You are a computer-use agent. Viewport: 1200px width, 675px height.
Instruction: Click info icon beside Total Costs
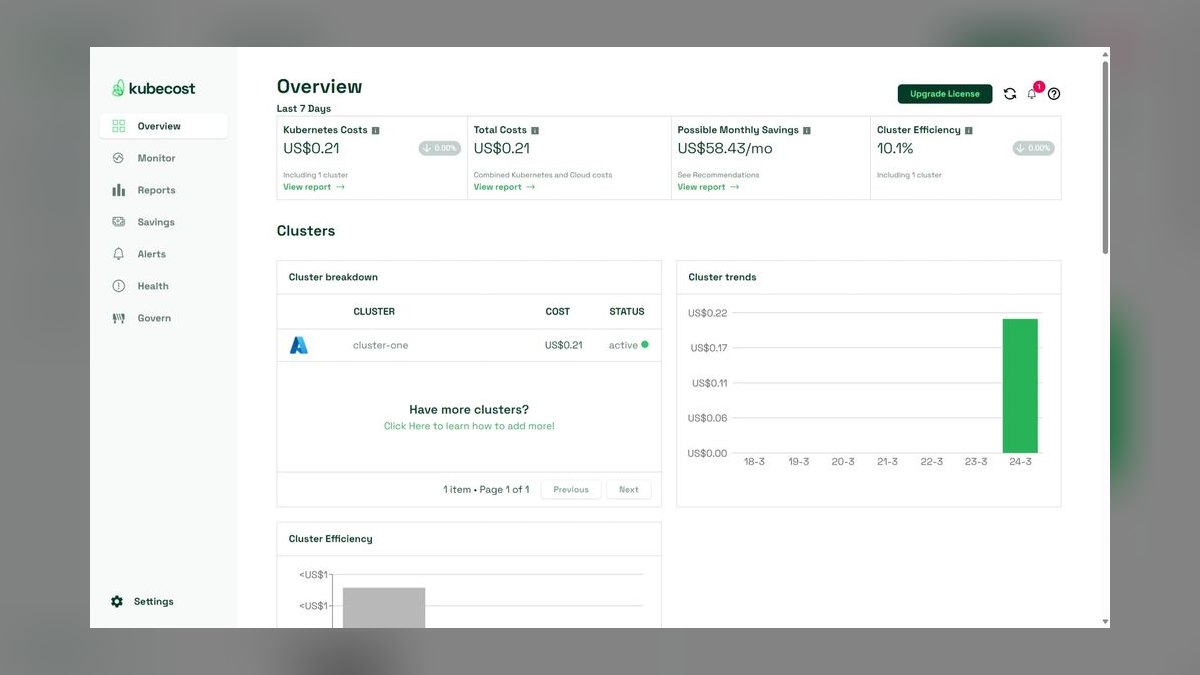(535, 131)
